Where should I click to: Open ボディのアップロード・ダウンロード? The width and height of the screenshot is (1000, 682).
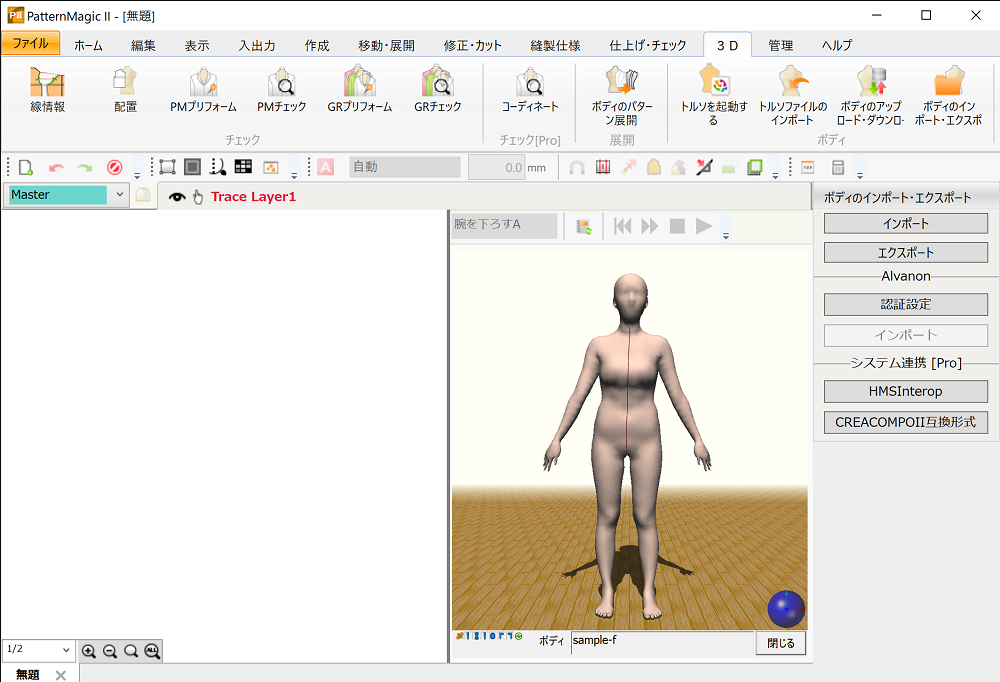click(871, 96)
